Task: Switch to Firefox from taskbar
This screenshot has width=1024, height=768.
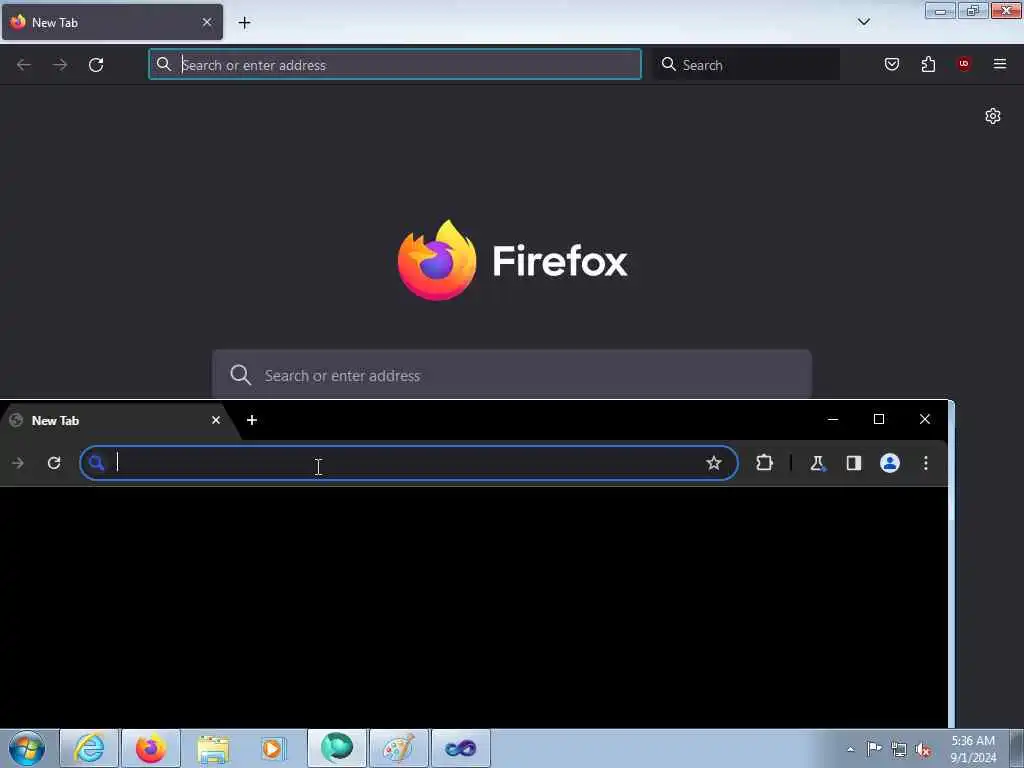Action: coord(151,748)
